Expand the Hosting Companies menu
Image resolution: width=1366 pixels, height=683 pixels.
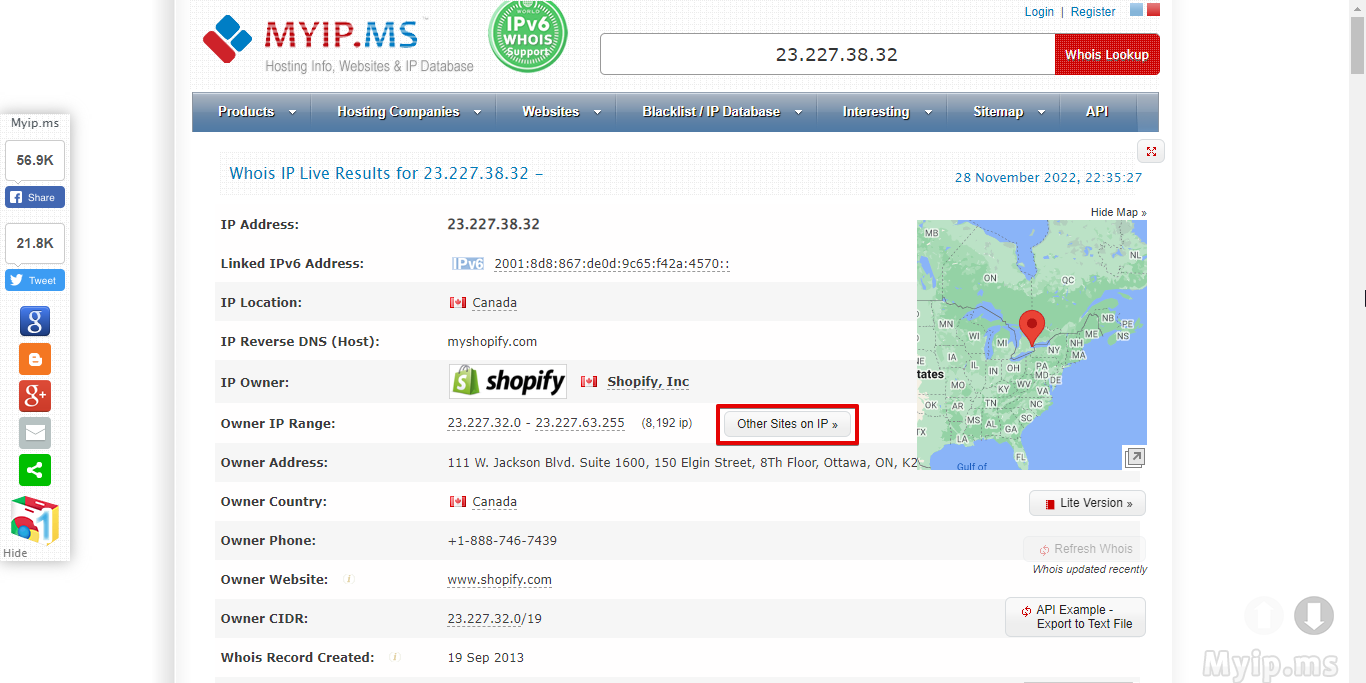coord(409,112)
